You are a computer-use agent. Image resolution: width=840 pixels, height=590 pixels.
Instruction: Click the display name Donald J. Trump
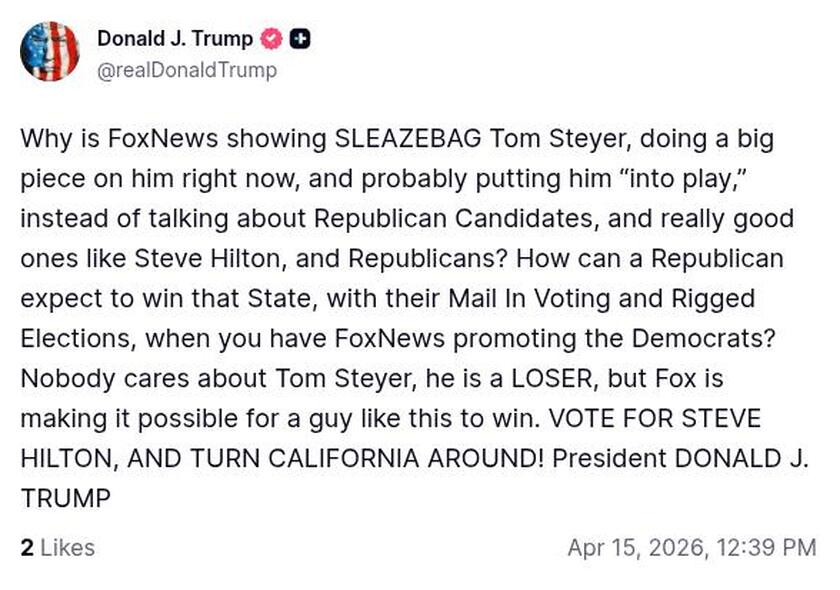click(174, 39)
